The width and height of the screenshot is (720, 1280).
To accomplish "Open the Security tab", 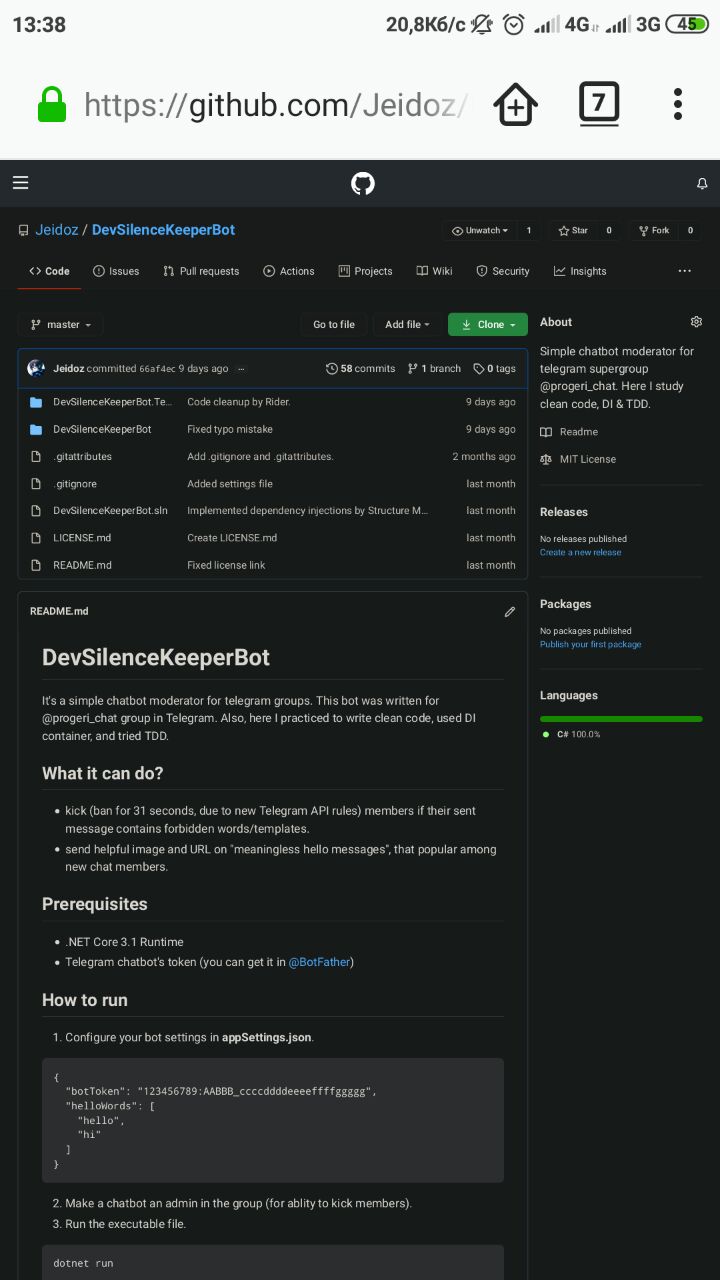I will tap(503, 271).
